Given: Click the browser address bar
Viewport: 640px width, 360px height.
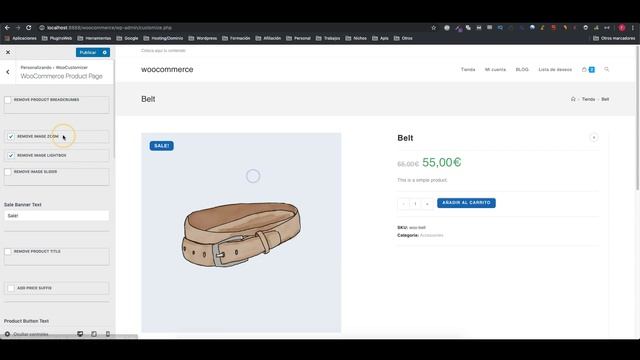Looking at the screenshot, I should tap(233, 28).
